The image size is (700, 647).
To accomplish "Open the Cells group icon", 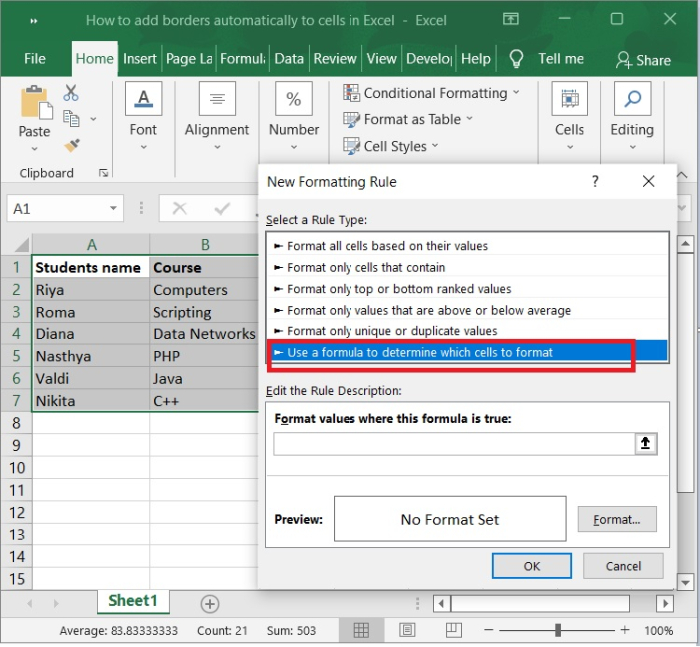I will click(569, 100).
